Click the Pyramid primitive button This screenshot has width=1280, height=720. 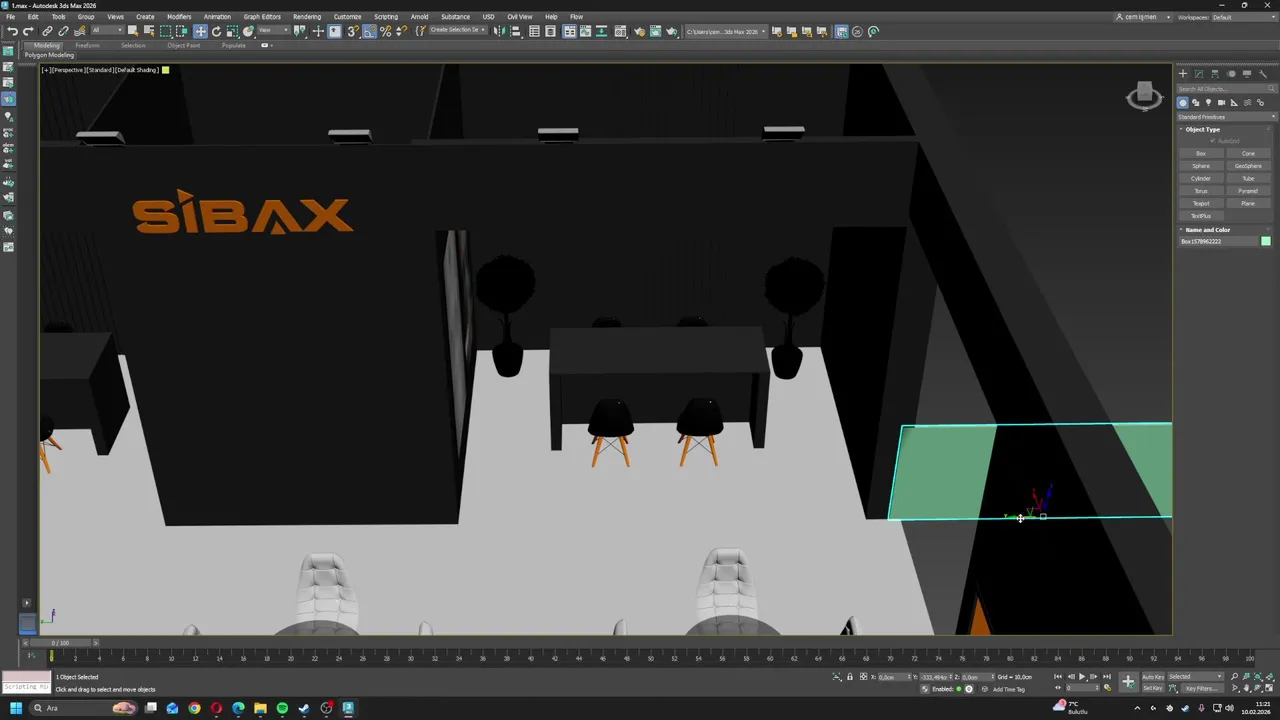click(1248, 191)
